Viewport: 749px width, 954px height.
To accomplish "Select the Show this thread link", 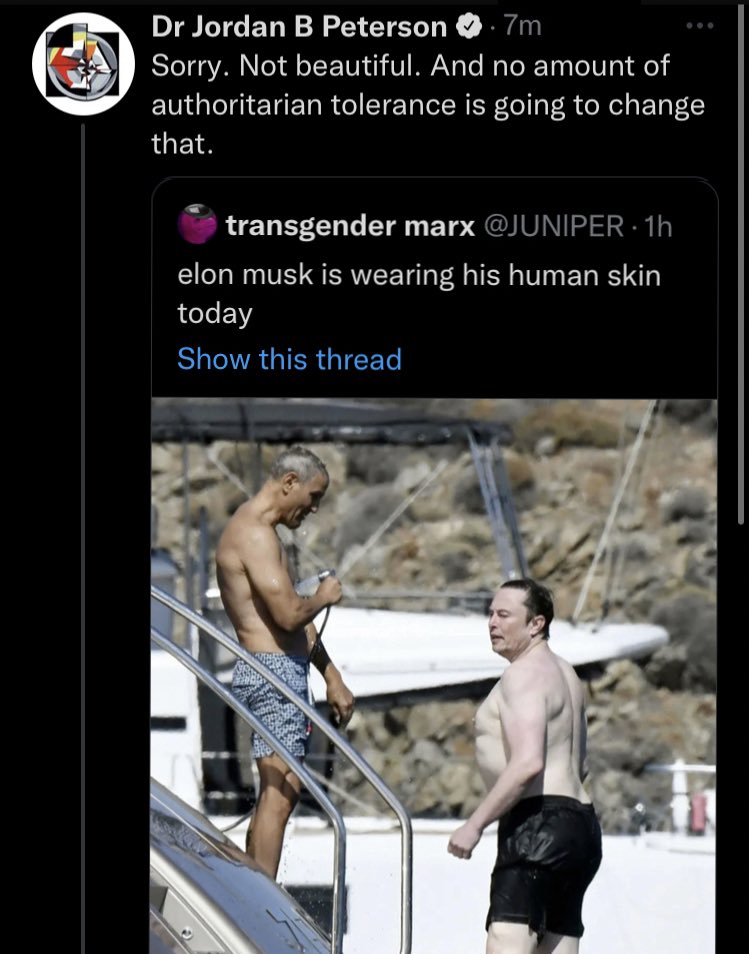I will 290,359.
